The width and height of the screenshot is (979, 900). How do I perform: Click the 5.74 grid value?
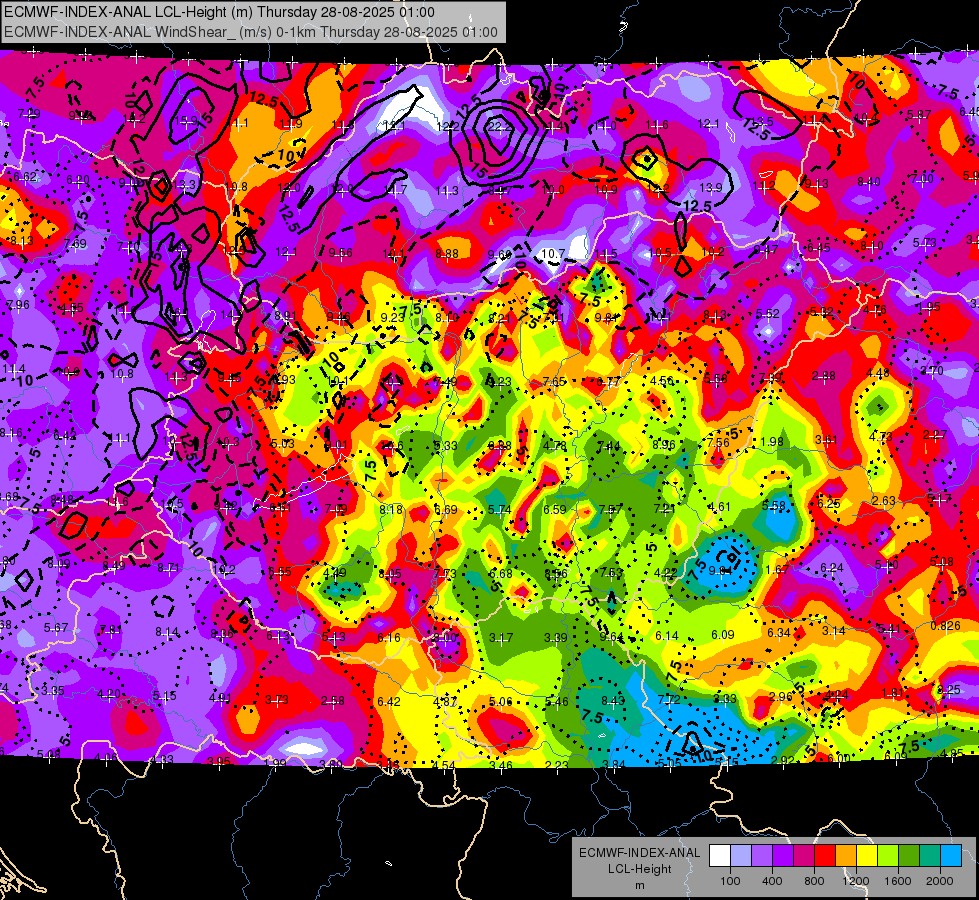pos(499,510)
